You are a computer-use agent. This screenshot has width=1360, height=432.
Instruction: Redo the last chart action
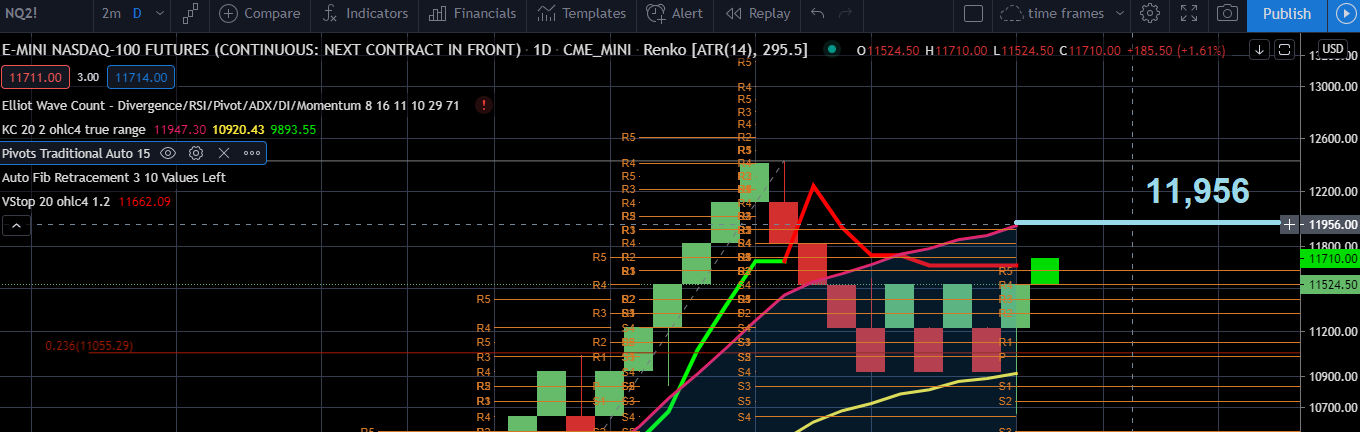[846, 14]
